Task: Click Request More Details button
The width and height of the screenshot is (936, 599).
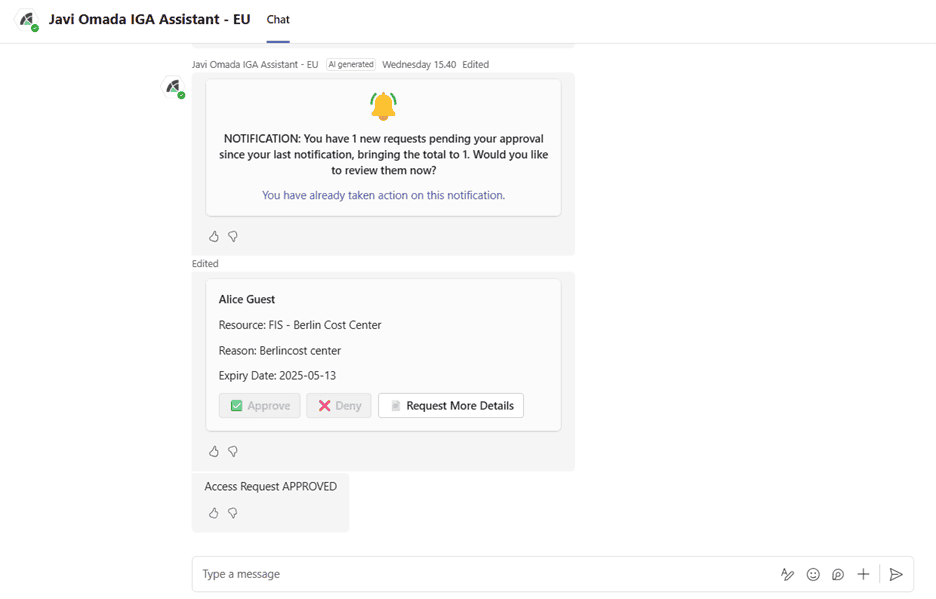Action: tap(451, 406)
